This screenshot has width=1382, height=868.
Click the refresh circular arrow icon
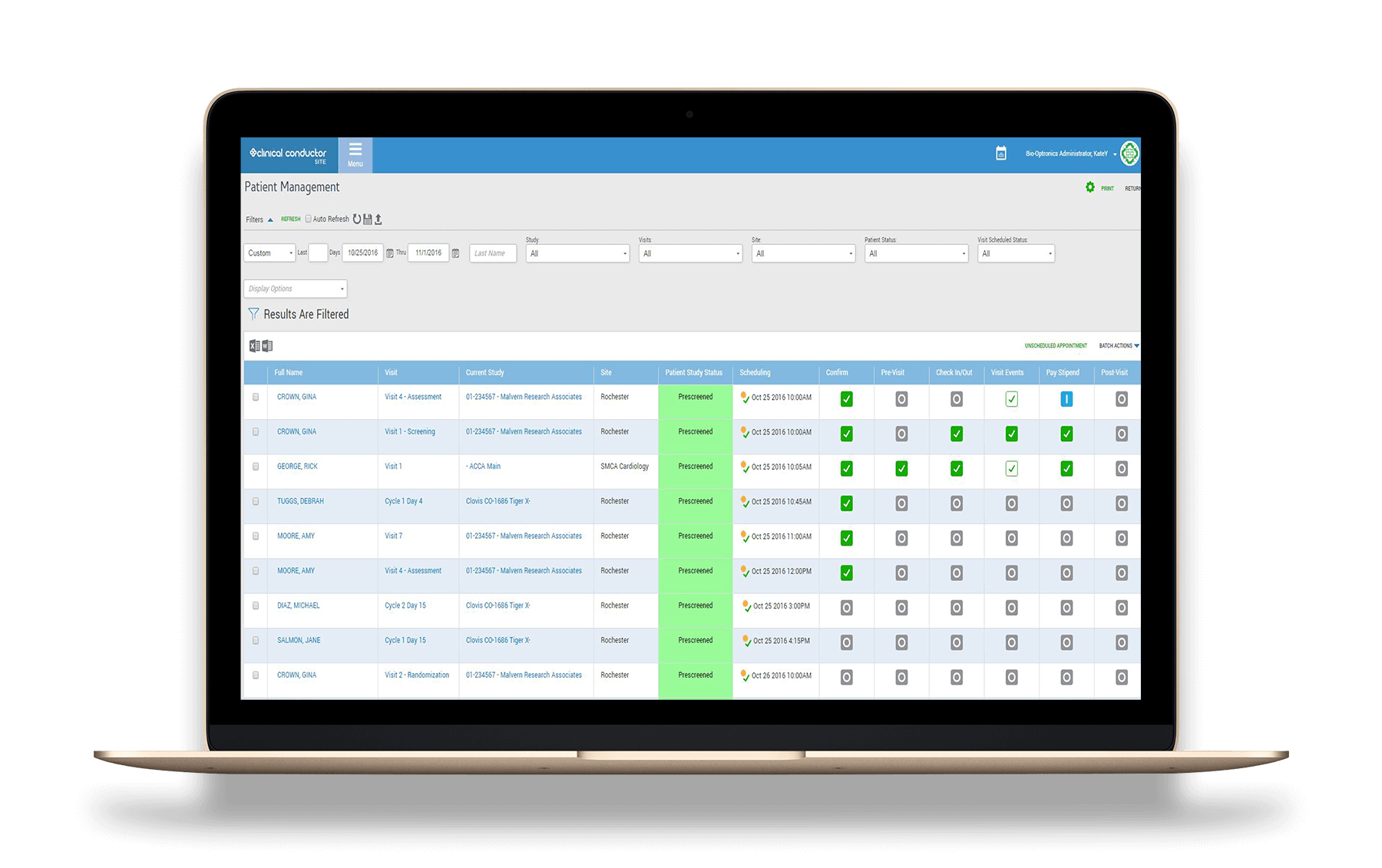357,219
